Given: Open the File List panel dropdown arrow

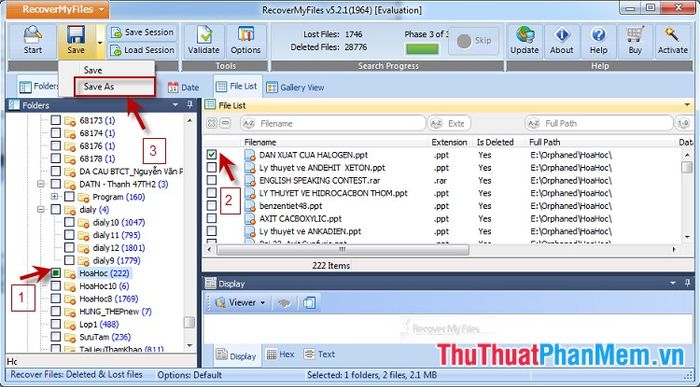Looking at the screenshot, I should 687,105.
